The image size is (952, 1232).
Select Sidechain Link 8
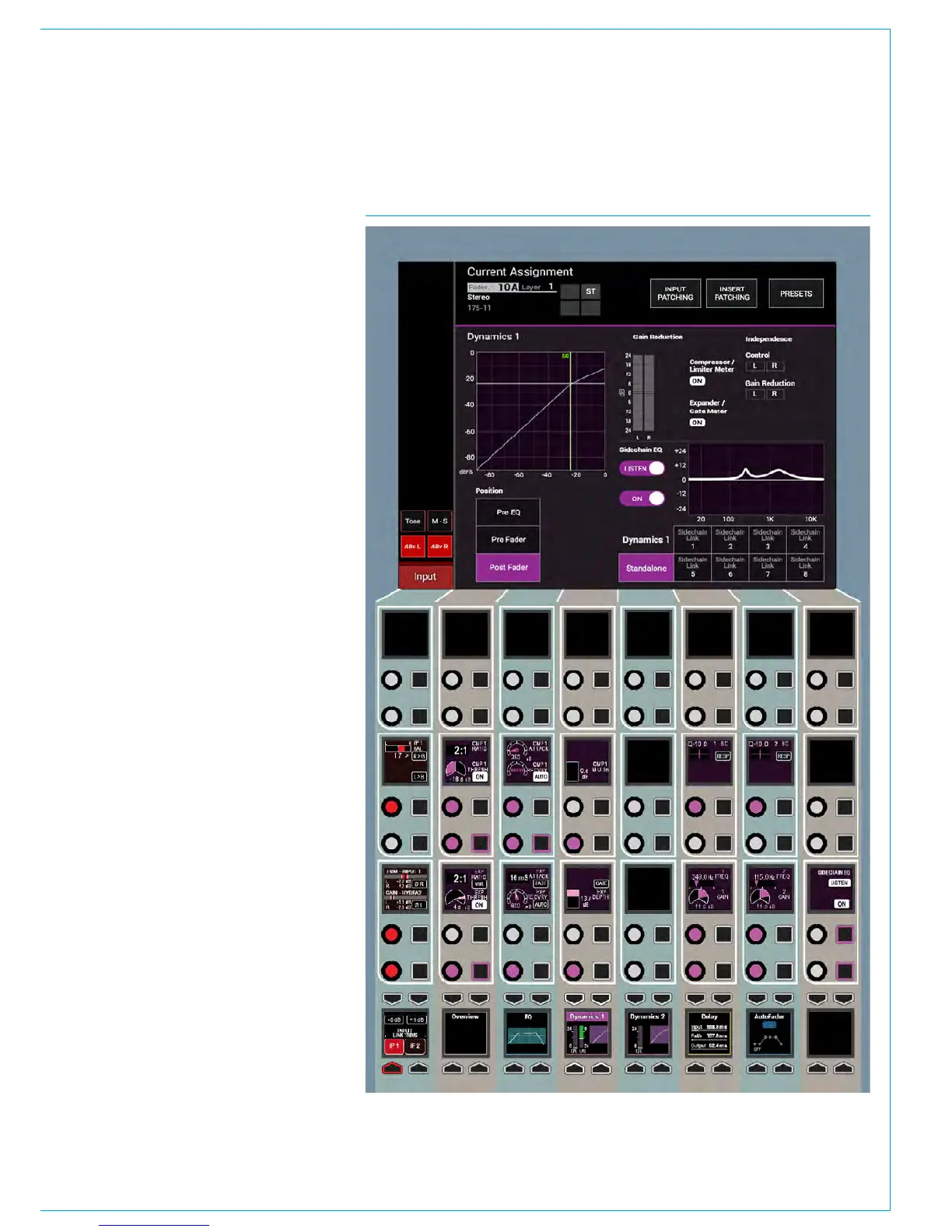click(805, 567)
